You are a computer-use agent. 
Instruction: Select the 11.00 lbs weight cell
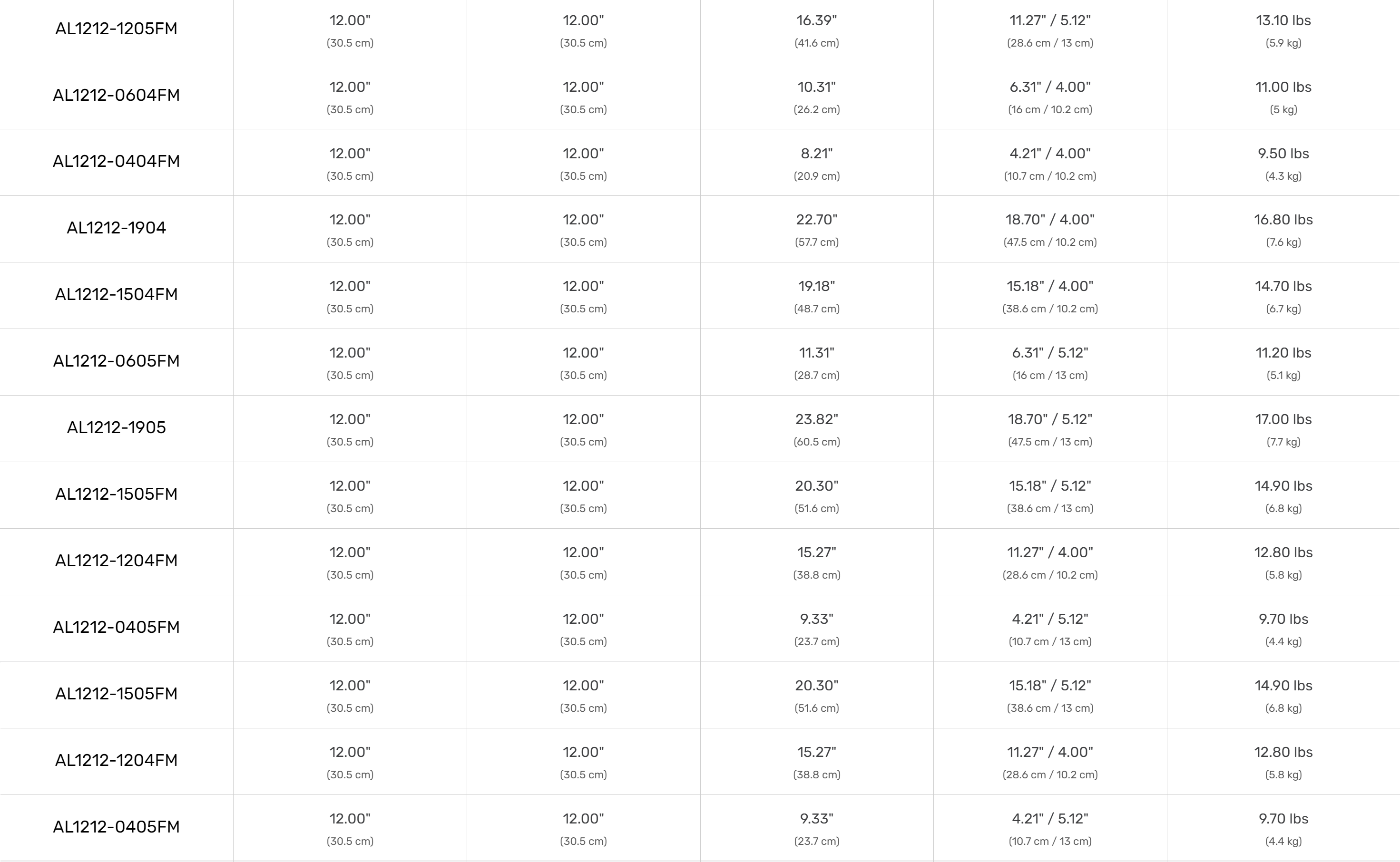(x=1283, y=87)
